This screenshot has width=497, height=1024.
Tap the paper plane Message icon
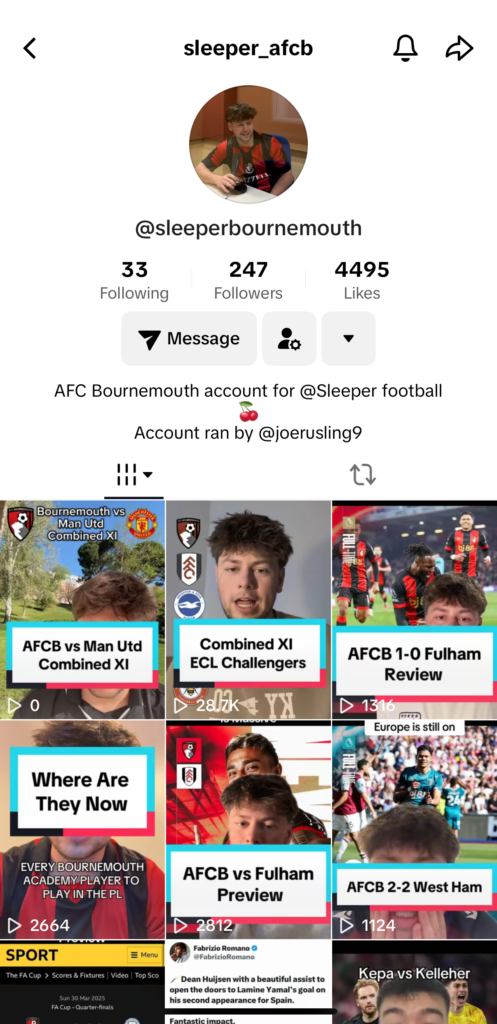149,340
